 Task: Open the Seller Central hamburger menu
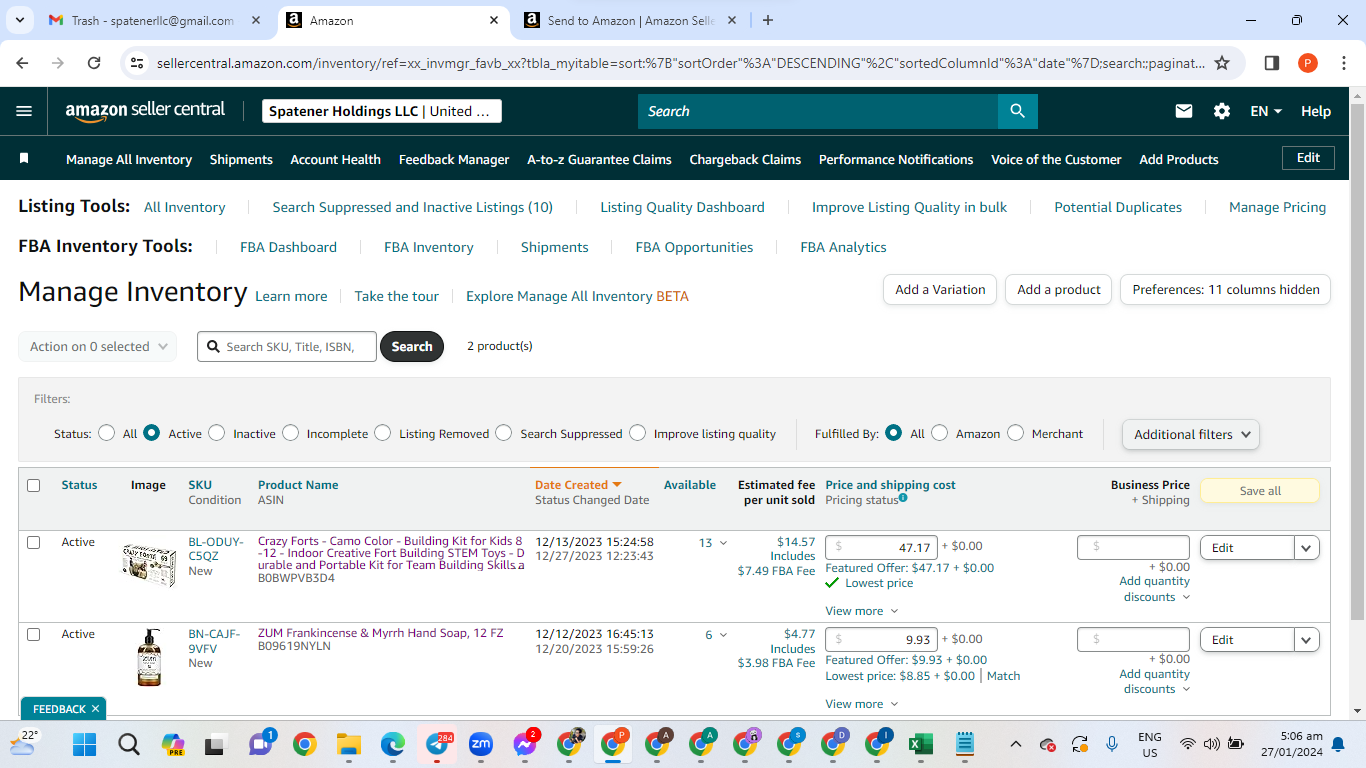(x=24, y=111)
